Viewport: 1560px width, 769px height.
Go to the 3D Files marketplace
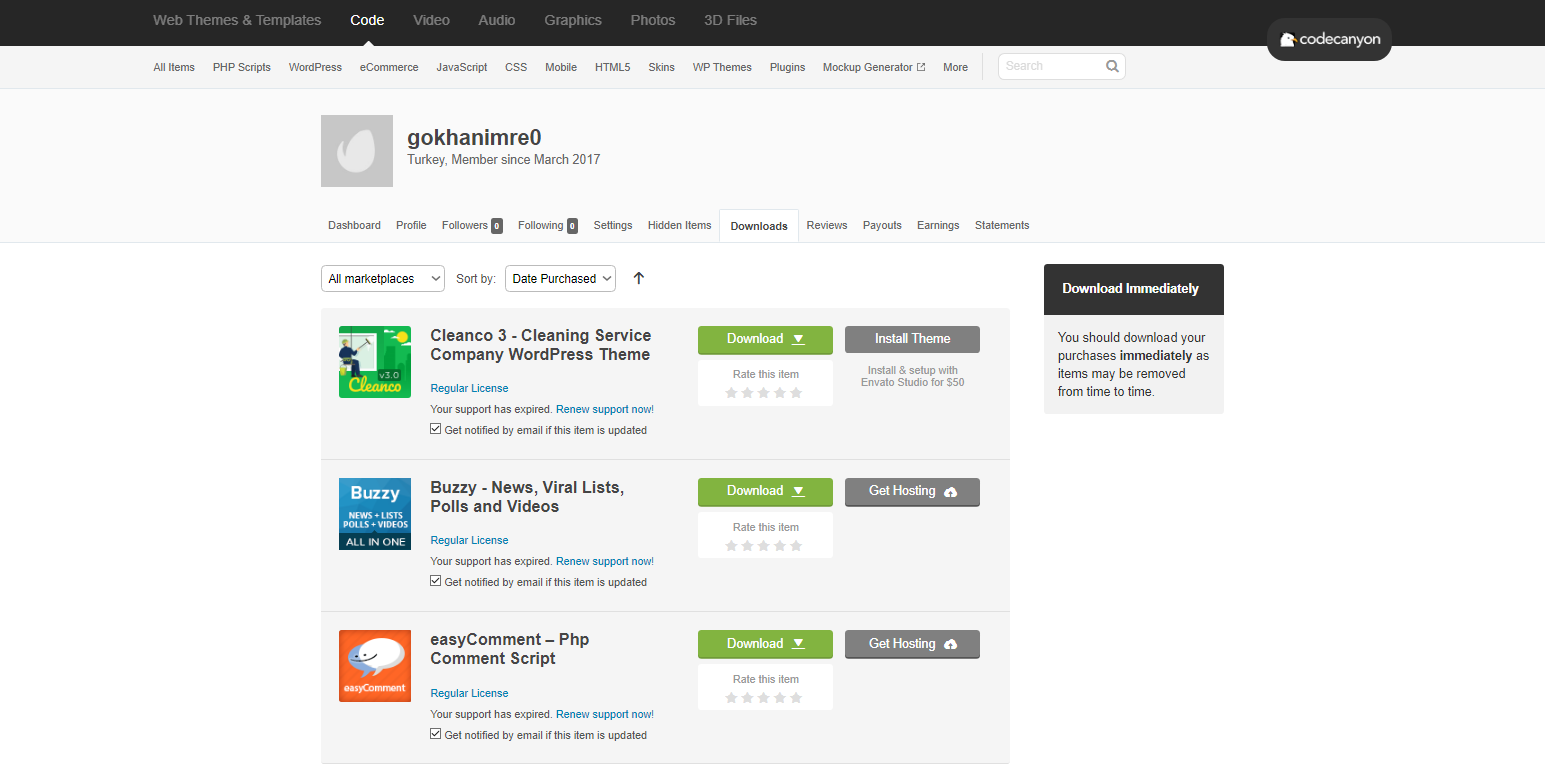pos(730,20)
